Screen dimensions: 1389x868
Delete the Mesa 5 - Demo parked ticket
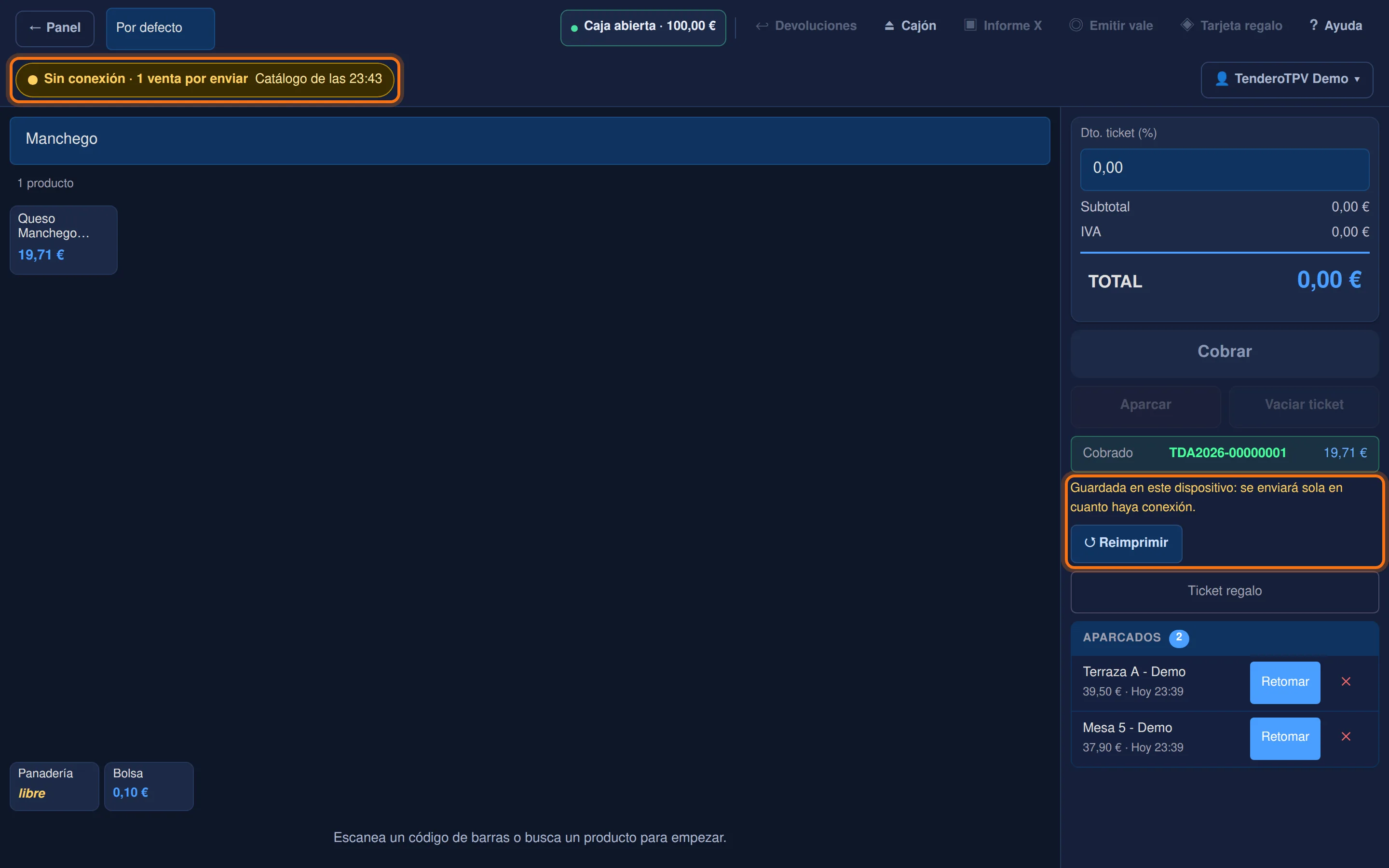[1346, 736]
